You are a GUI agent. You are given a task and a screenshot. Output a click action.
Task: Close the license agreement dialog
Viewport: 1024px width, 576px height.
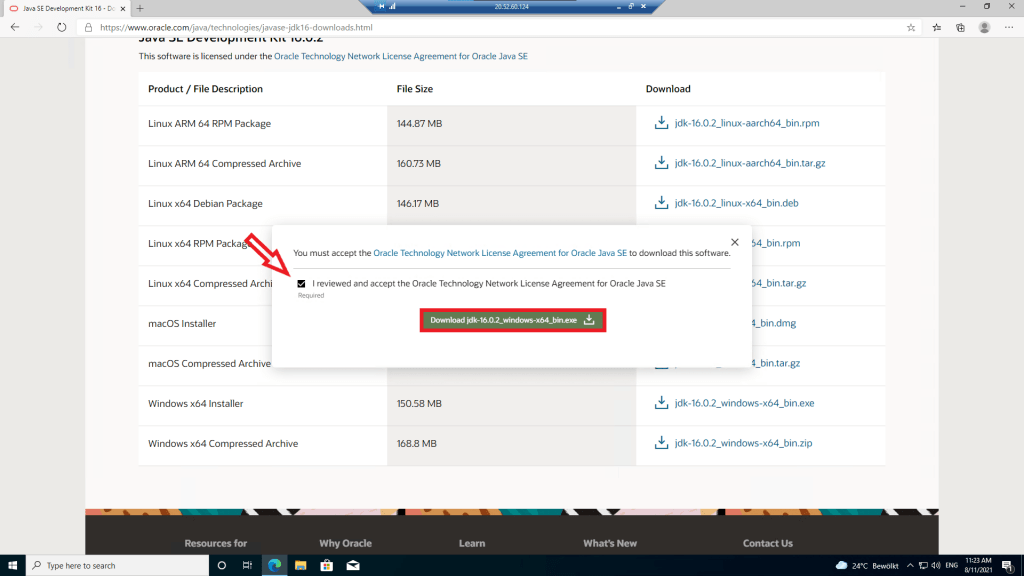tap(735, 242)
